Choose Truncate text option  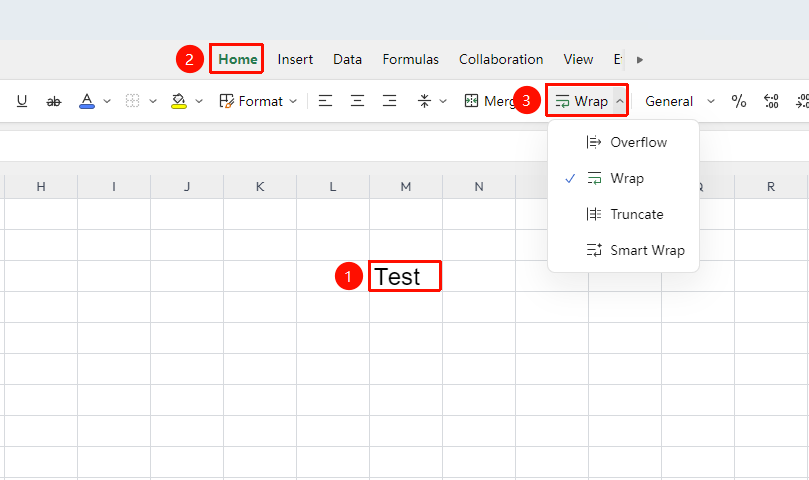623,214
